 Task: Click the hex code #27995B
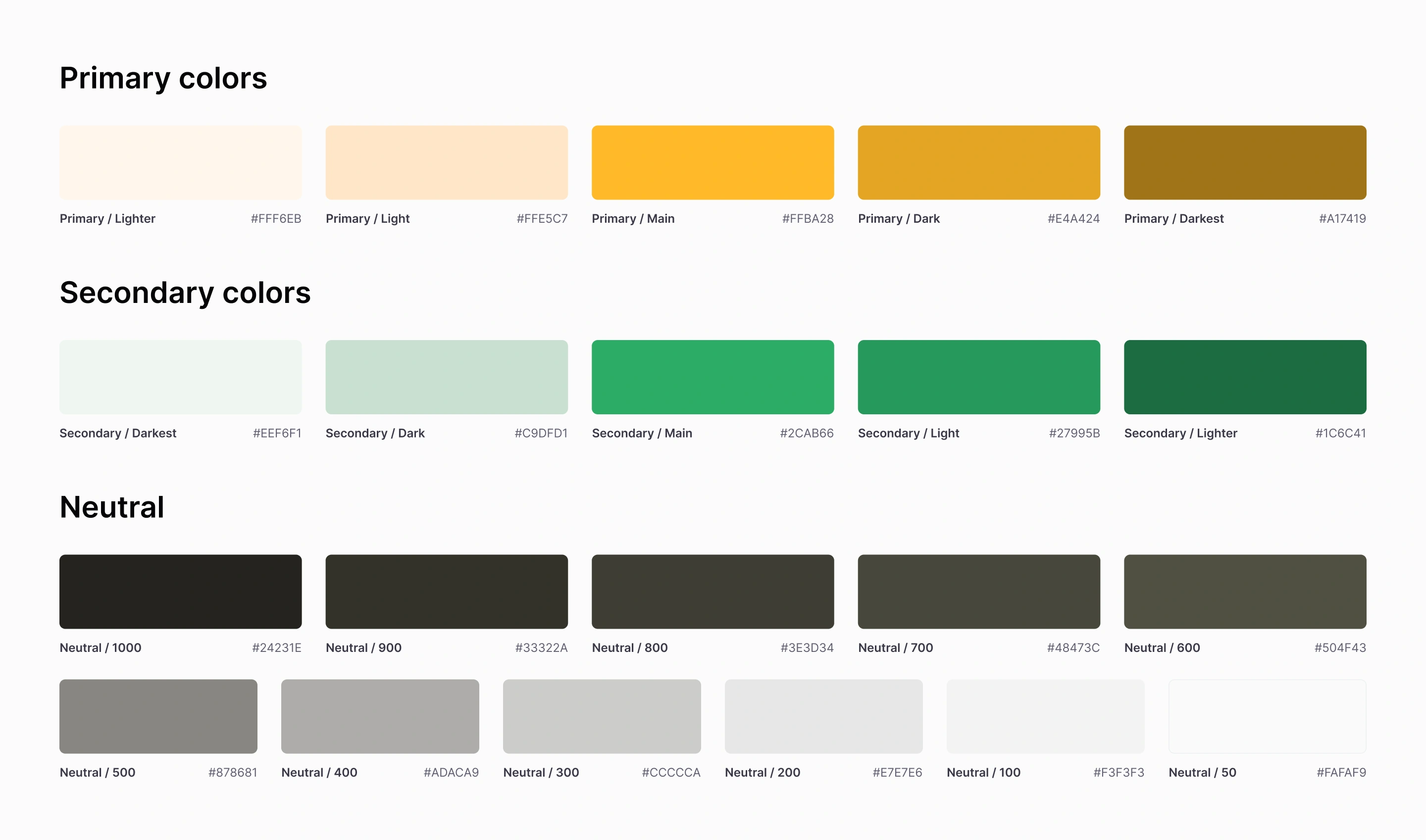[1074, 434]
